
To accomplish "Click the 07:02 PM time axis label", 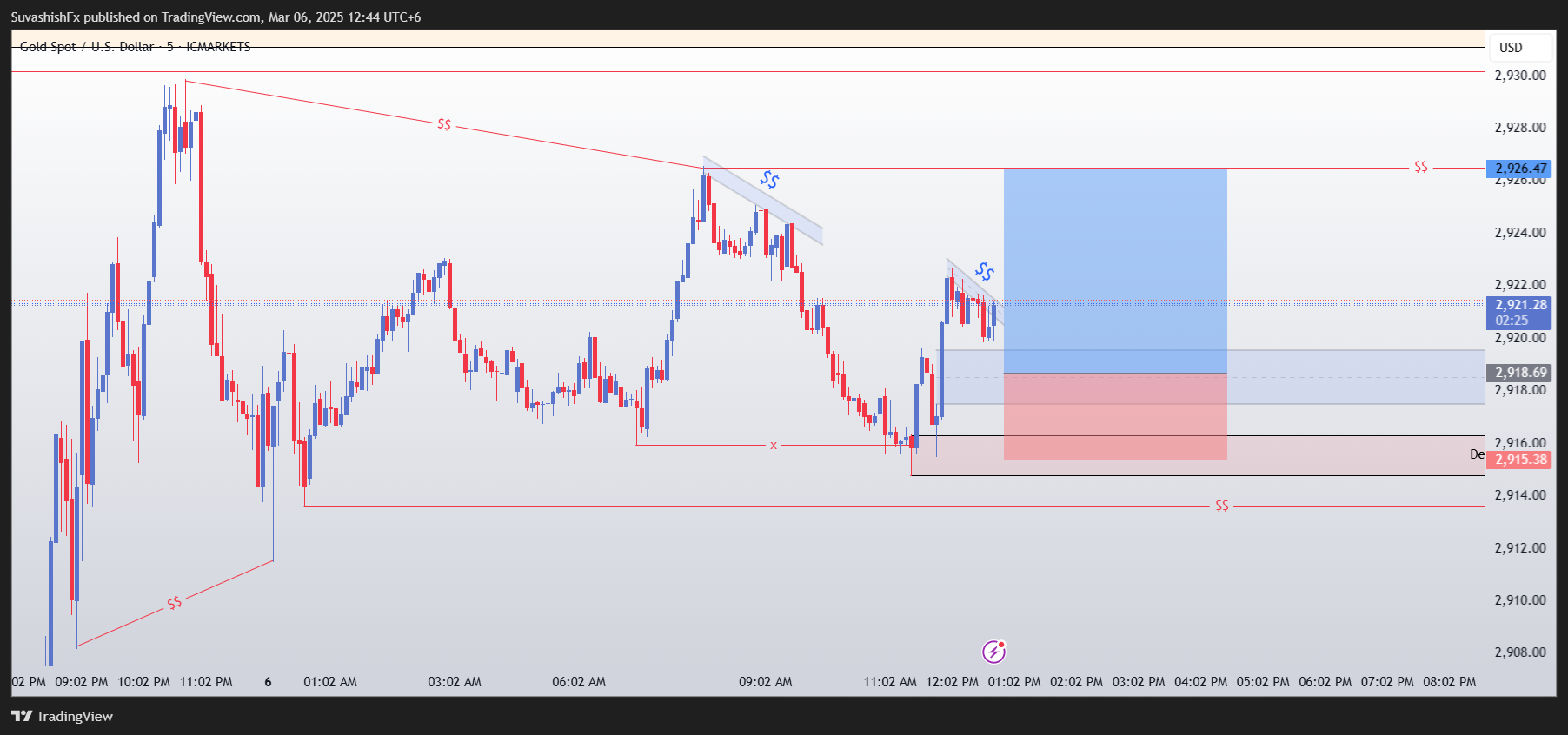I will [x=1387, y=682].
